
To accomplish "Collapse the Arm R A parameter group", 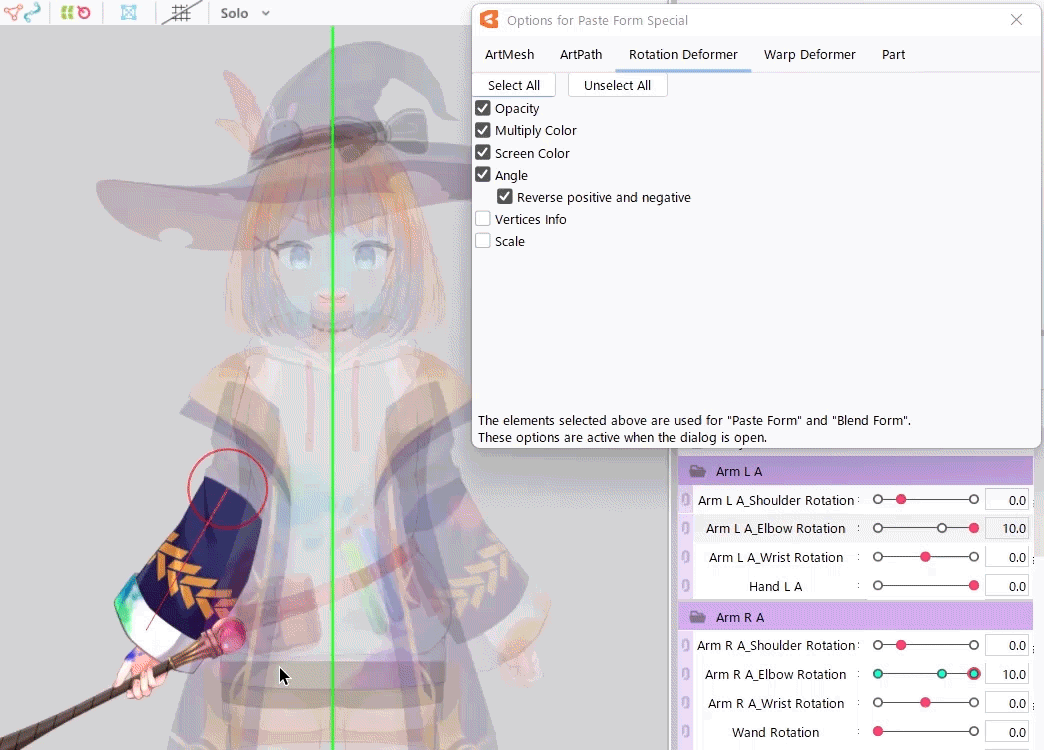I will (698, 617).
